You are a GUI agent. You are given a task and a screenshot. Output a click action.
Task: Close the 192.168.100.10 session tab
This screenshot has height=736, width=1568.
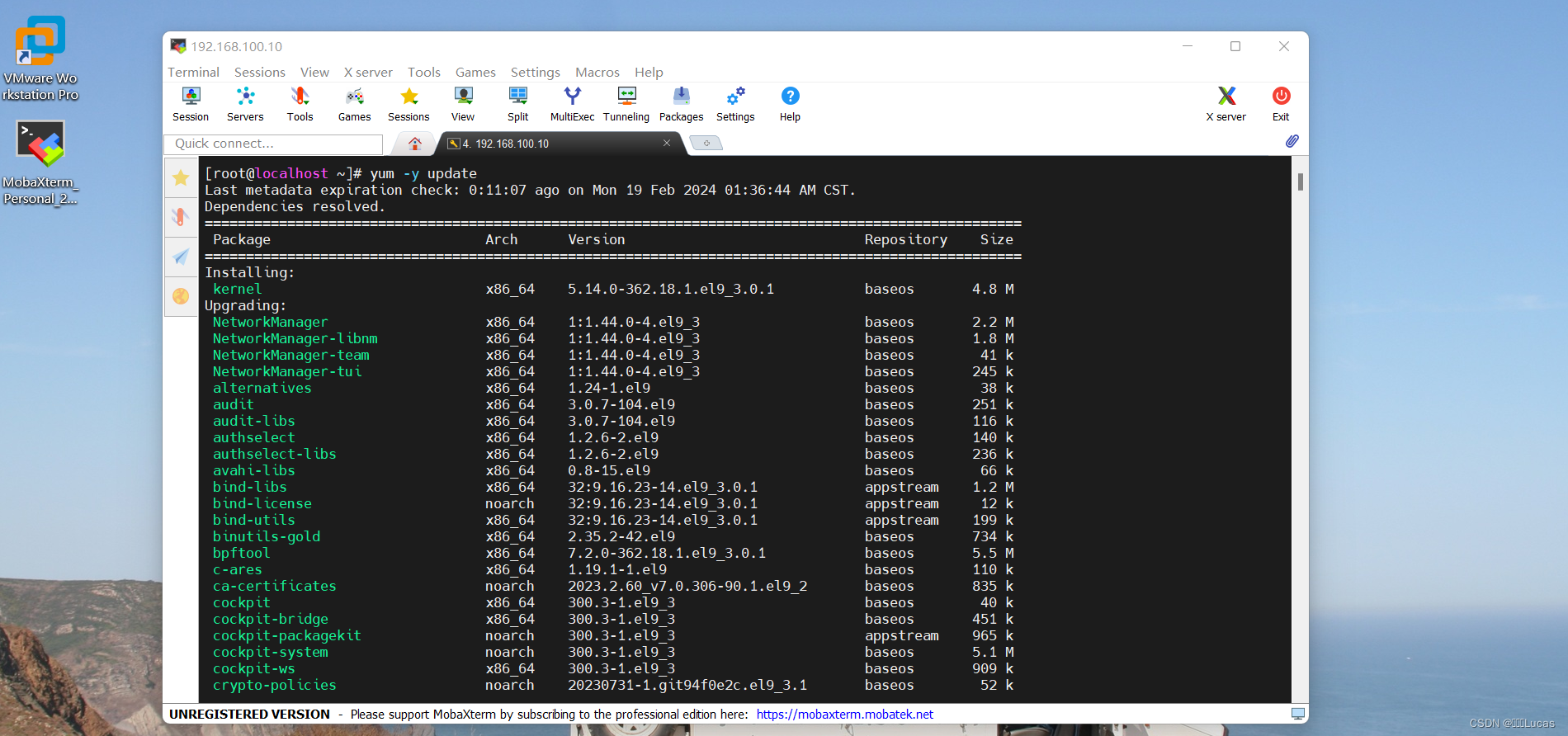tap(667, 143)
